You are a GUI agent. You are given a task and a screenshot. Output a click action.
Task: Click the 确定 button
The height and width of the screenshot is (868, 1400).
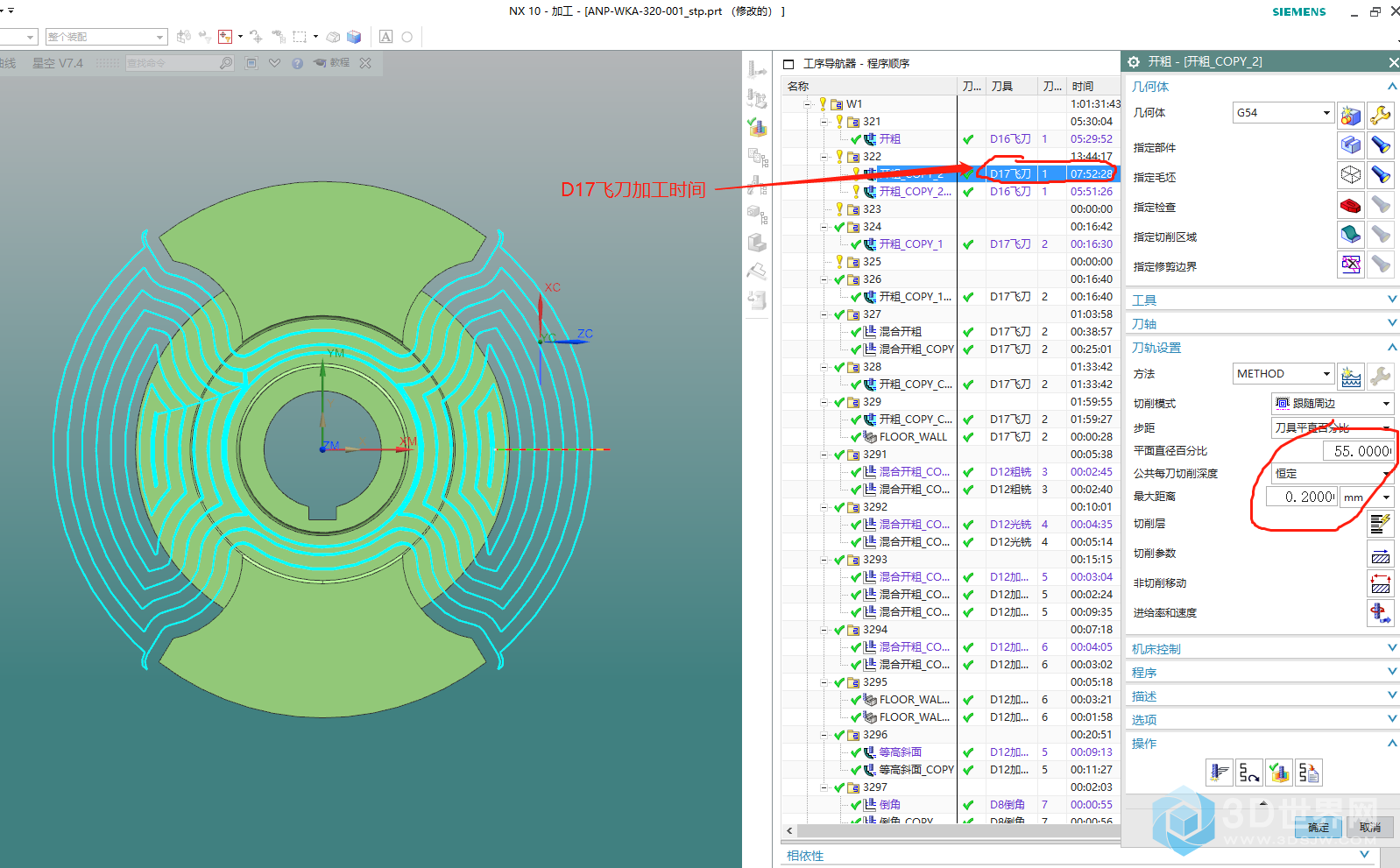coord(1319,827)
